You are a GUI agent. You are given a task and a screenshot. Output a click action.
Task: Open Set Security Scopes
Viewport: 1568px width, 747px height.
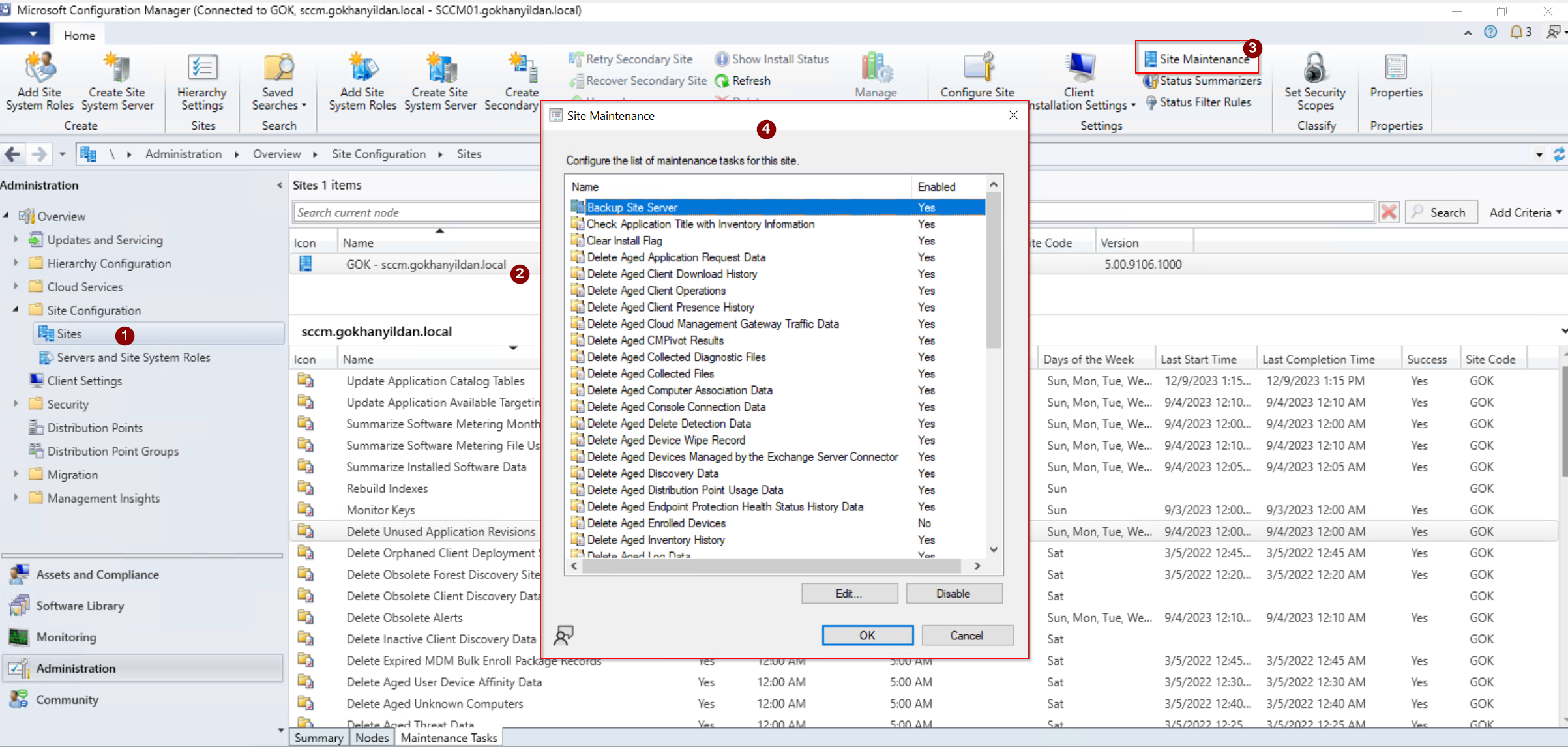pos(1315,81)
